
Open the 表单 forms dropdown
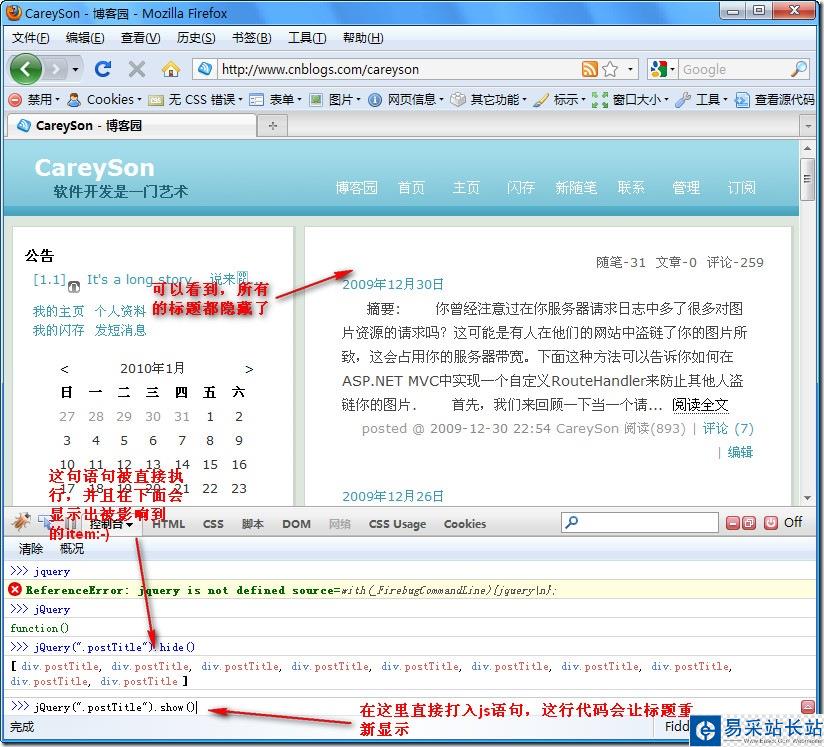click(x=275, y=99)
